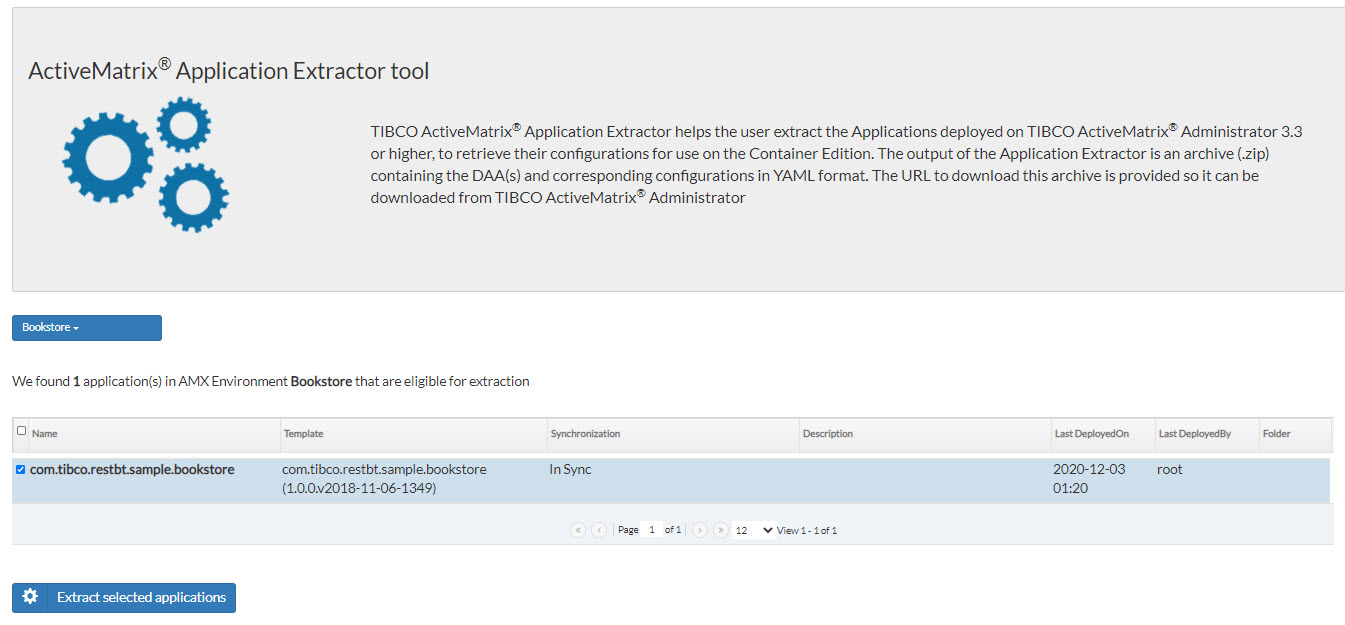1345x625 pixels.
Task: Uncheck the com.tibco.restbt.sample.bookstore row checkbox
Action: pos(21,469)
